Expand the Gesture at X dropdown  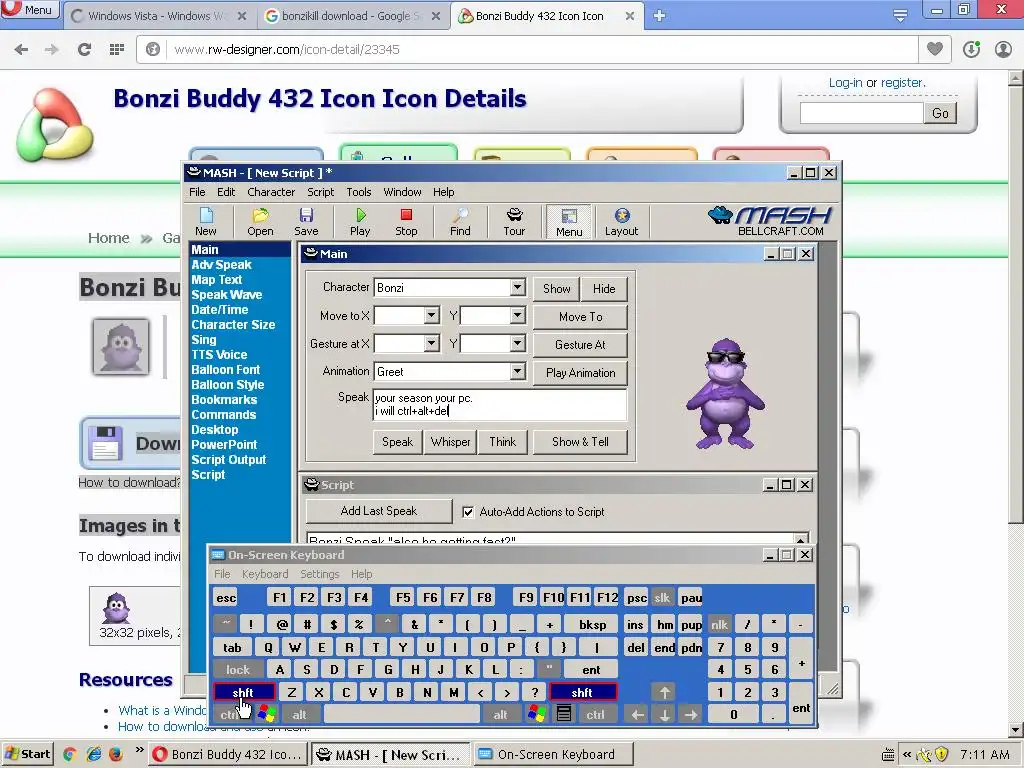pos(431,344)
